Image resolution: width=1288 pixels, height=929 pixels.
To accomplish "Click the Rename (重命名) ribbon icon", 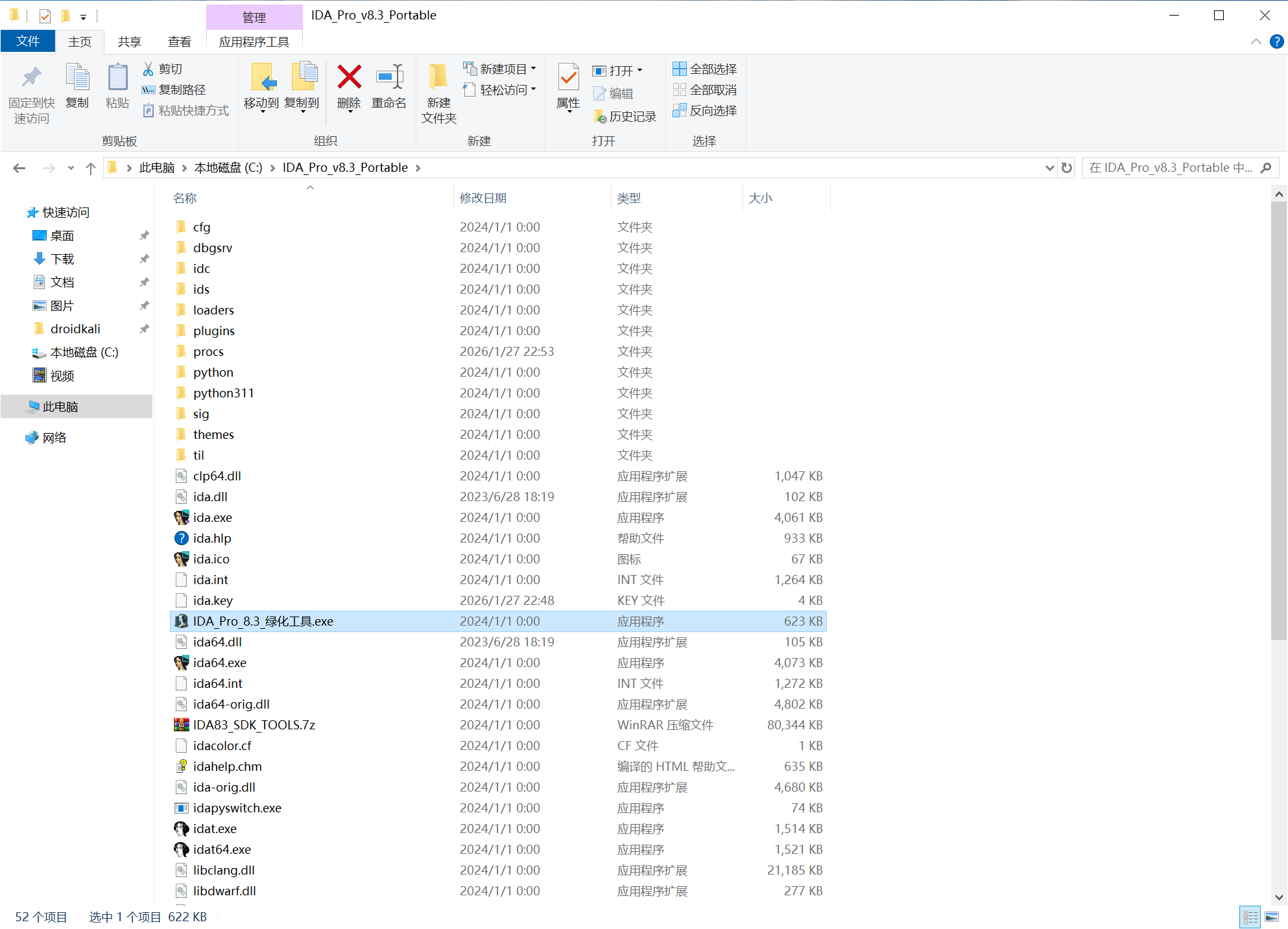I will coord(389,78).
